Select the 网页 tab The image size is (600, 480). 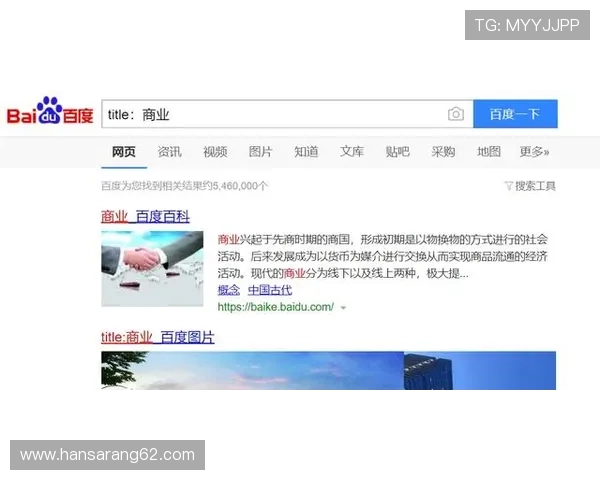(x=124, y=152)
